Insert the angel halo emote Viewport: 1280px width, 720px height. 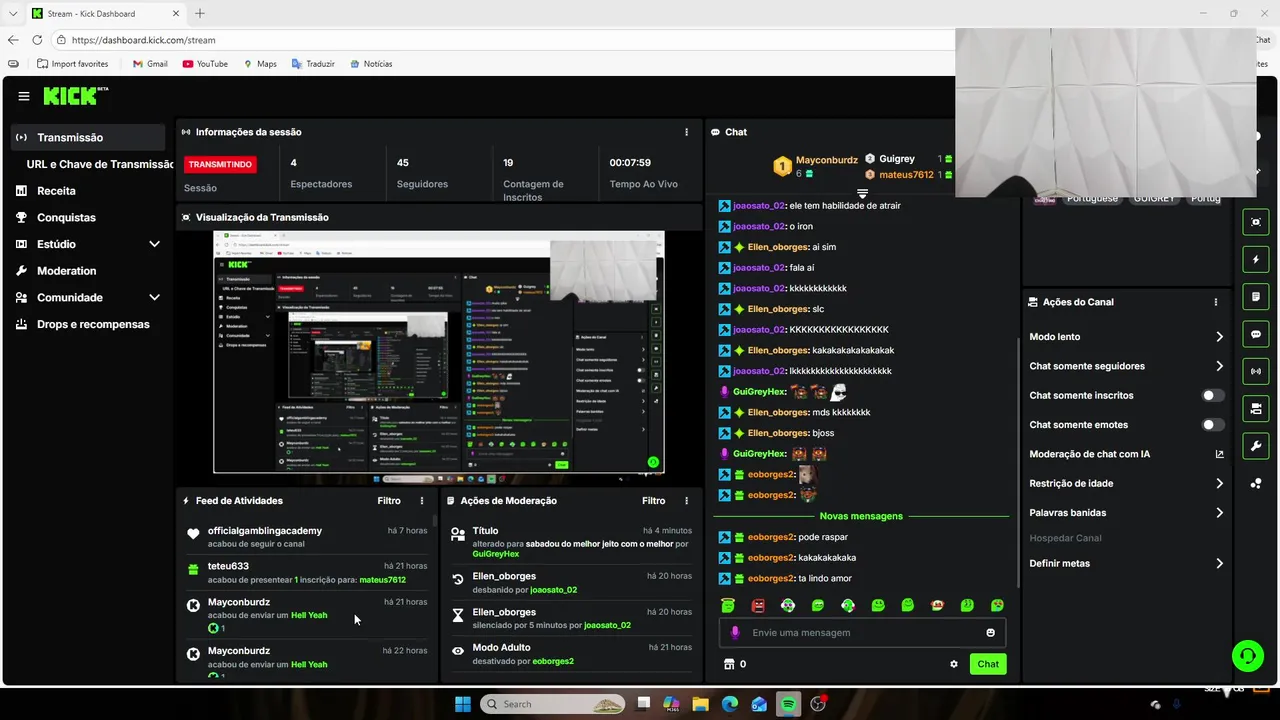(x=728, y=605)
